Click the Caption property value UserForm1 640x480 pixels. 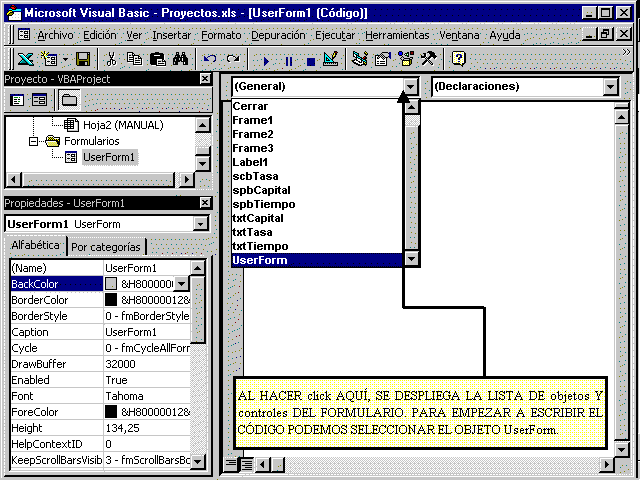pyautogui.click(x=147, y=332)
